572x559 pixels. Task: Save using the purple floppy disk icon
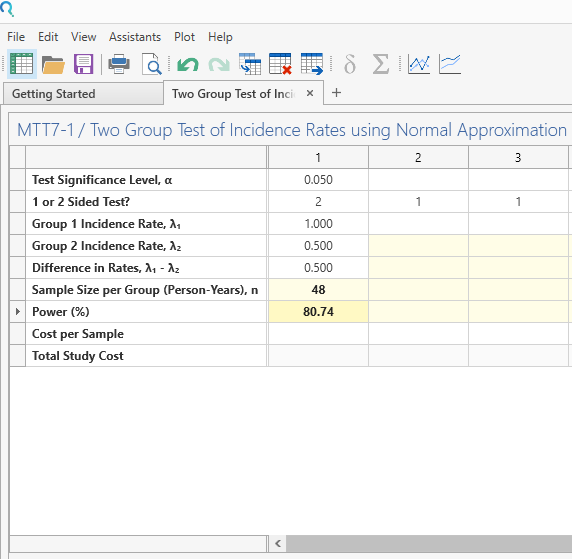(84, 64)
